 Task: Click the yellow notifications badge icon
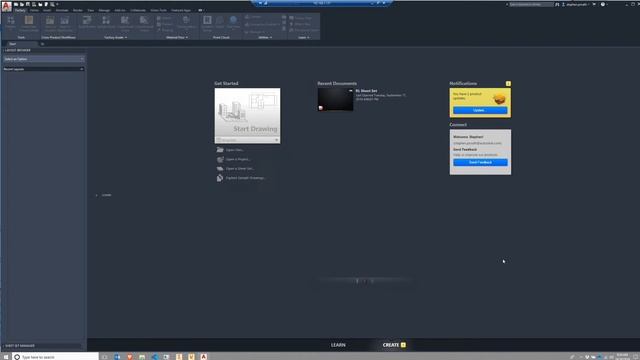pyautogui.click(x=508, y=83)
